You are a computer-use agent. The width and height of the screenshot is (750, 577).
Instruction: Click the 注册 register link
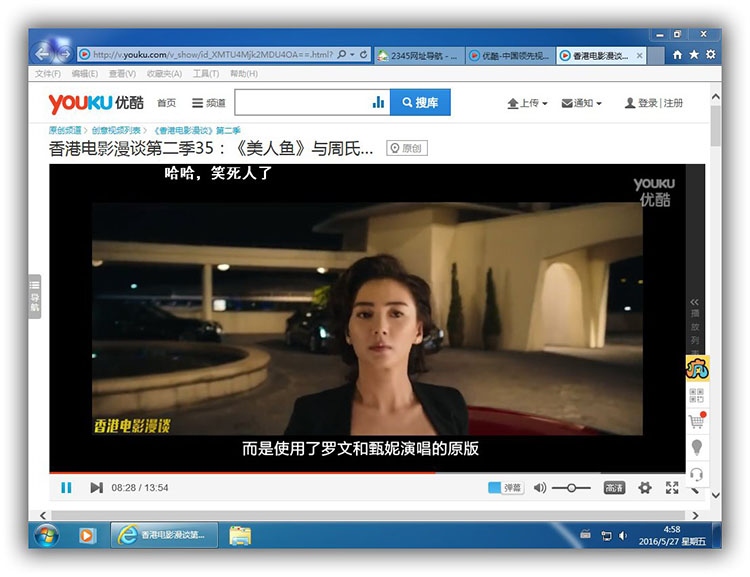click(673, 103)
